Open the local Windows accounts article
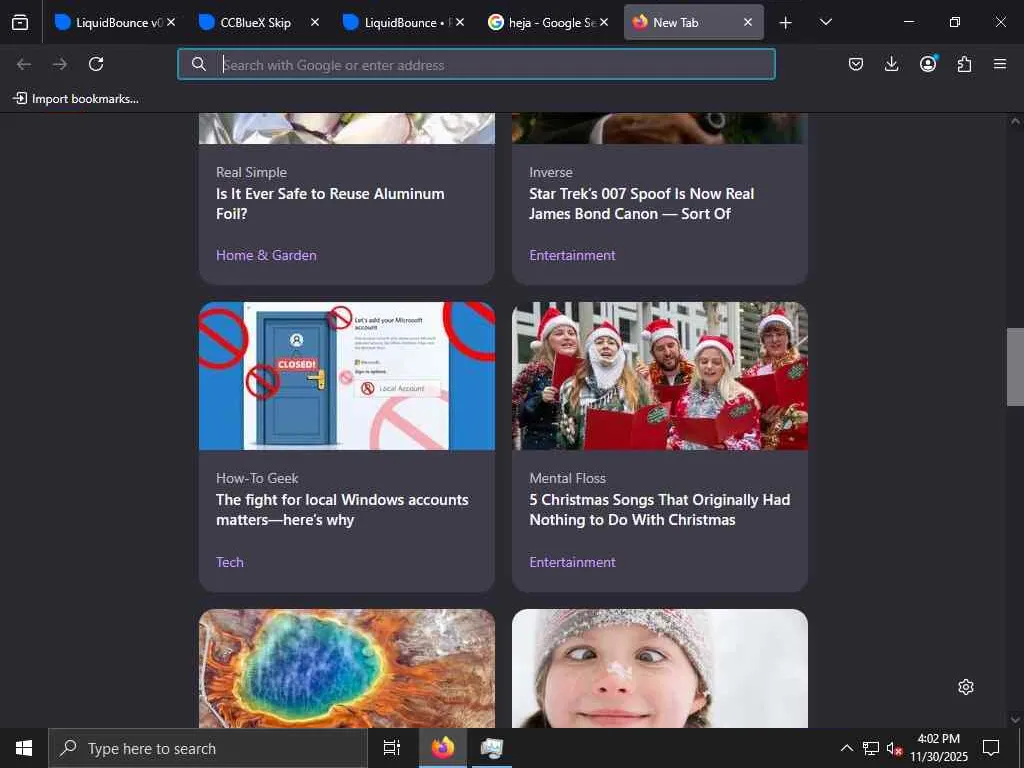1024x768 pixels. pyautogui.click(x=342, y=510)
